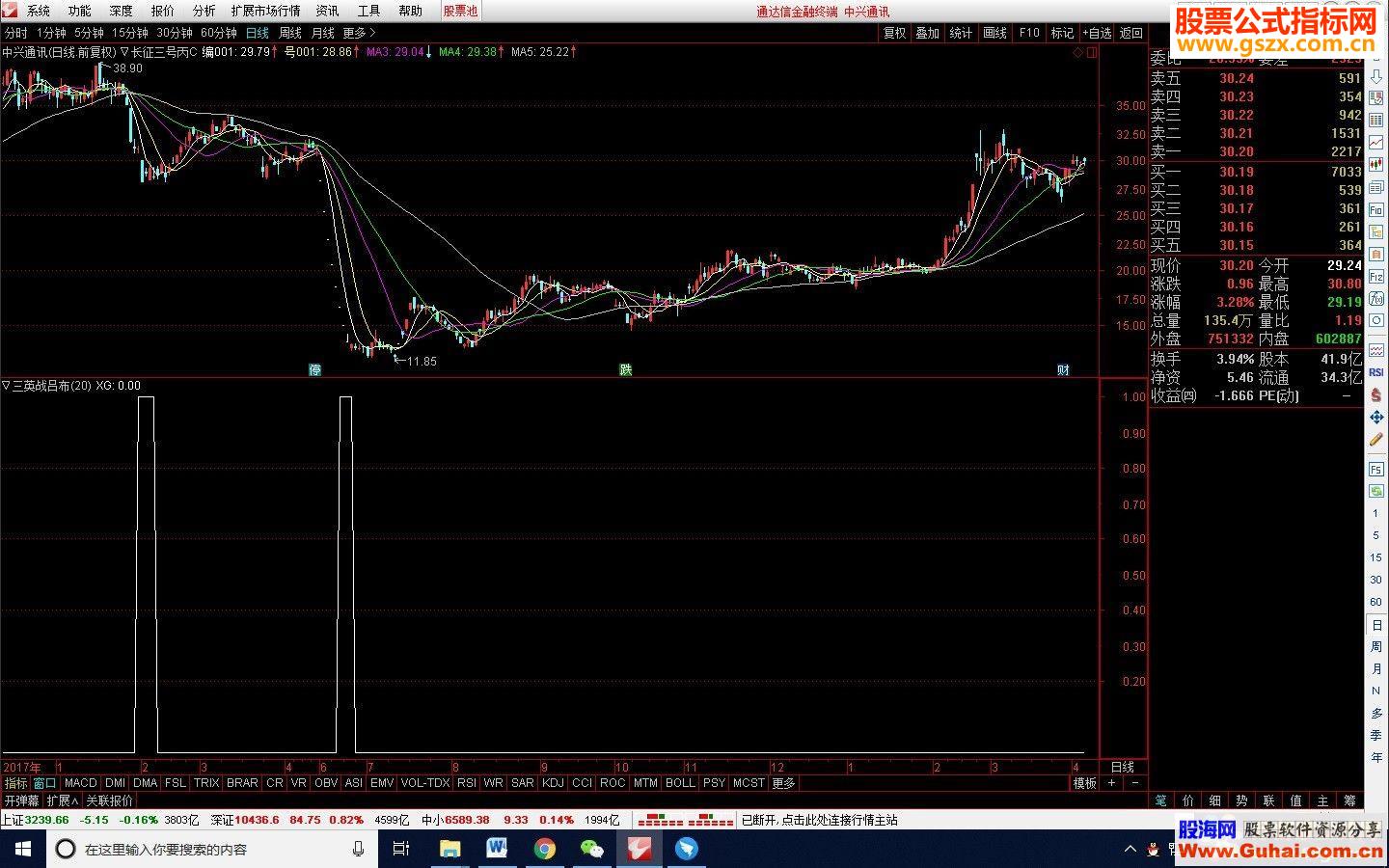The width and height of the screenshot is (1389, 868).
Task: Open the 更多 indicators list at bottom
Action: click(x=783, y=783)
